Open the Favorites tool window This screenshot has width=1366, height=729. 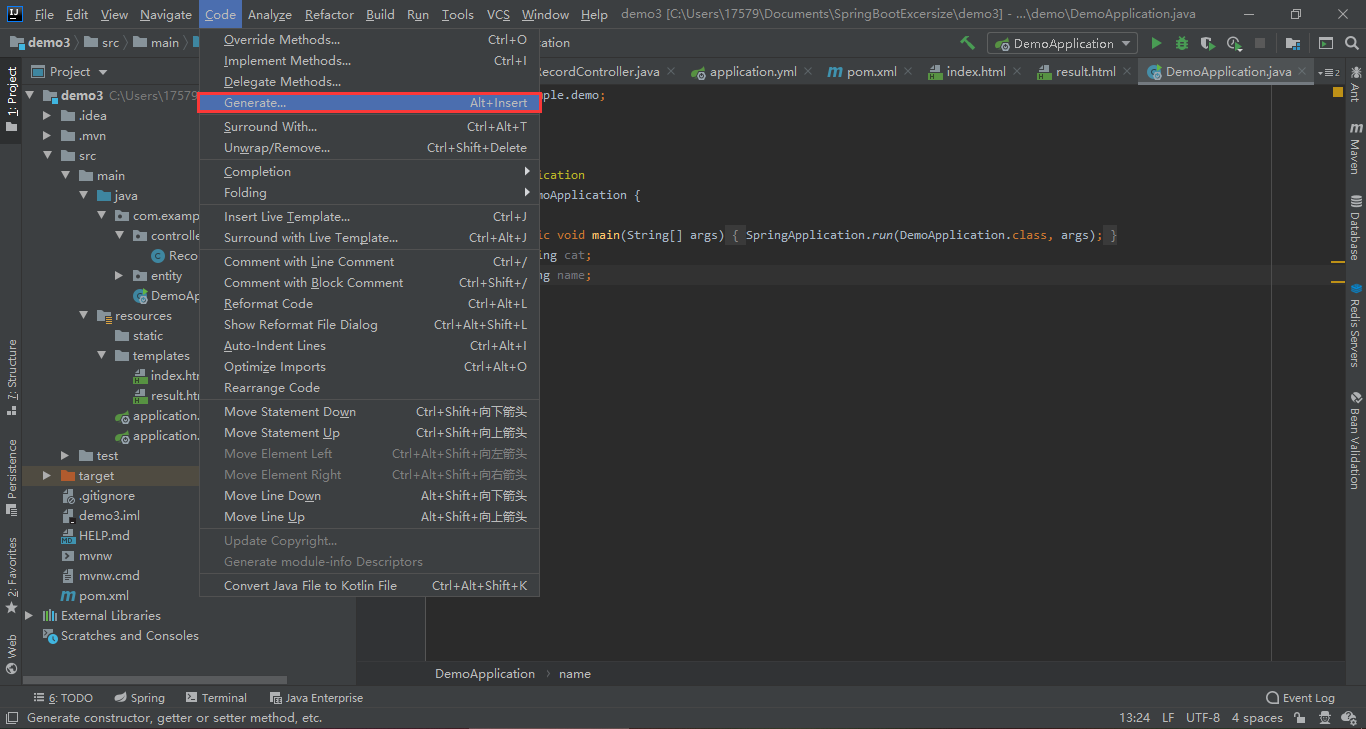[x=12, y=575]
